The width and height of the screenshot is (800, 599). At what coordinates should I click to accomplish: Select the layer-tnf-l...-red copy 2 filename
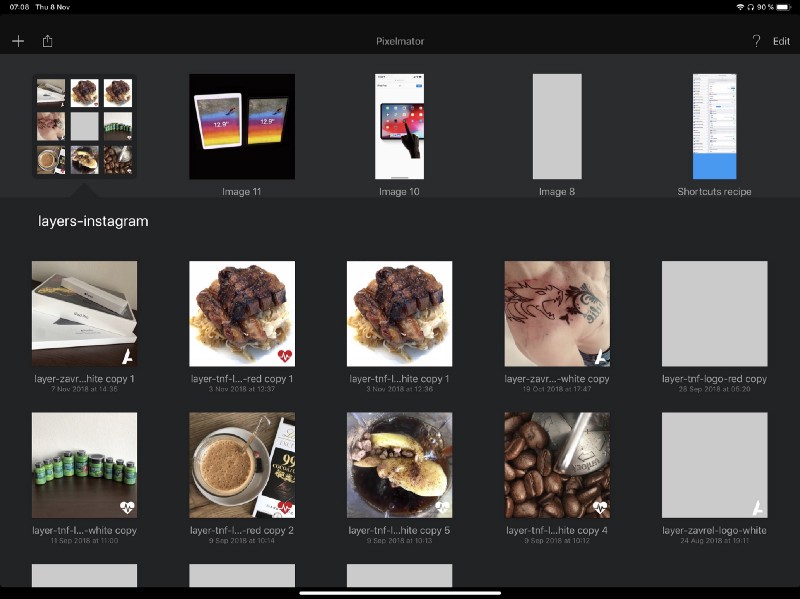coord(242,531)
